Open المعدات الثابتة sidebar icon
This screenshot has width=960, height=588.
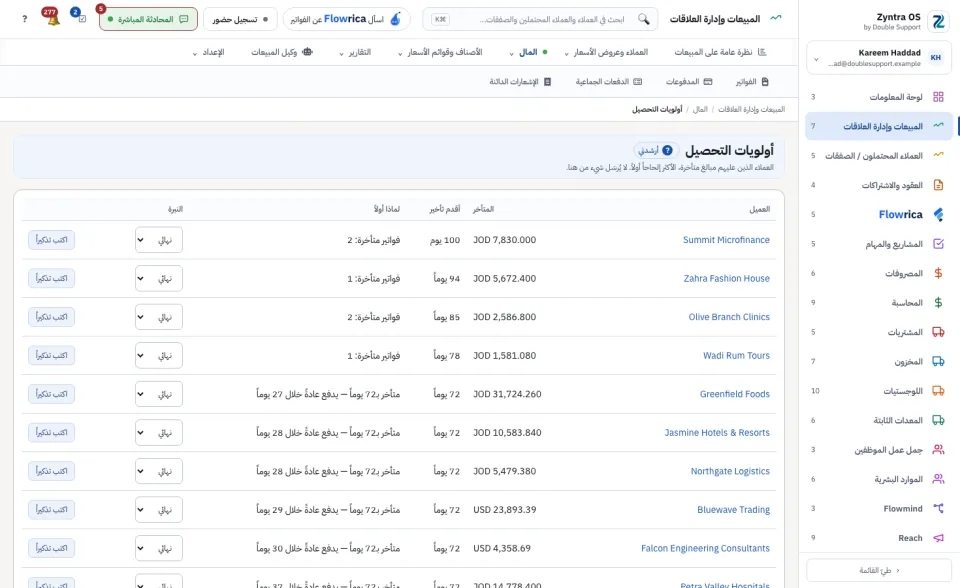click(x=938, y=420)
